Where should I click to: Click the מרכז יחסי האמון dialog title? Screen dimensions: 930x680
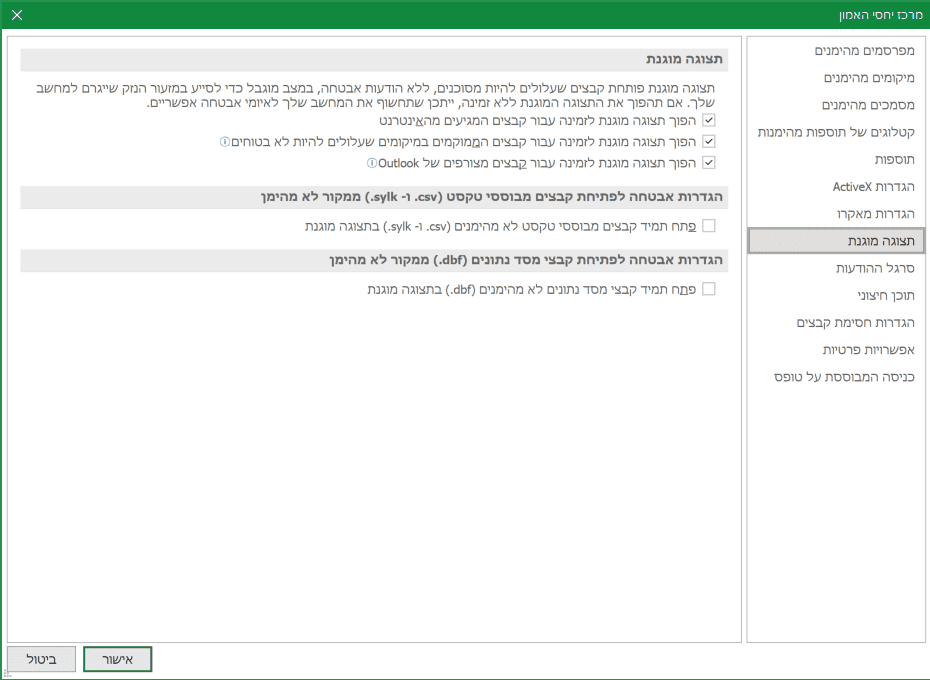(881, 15)
